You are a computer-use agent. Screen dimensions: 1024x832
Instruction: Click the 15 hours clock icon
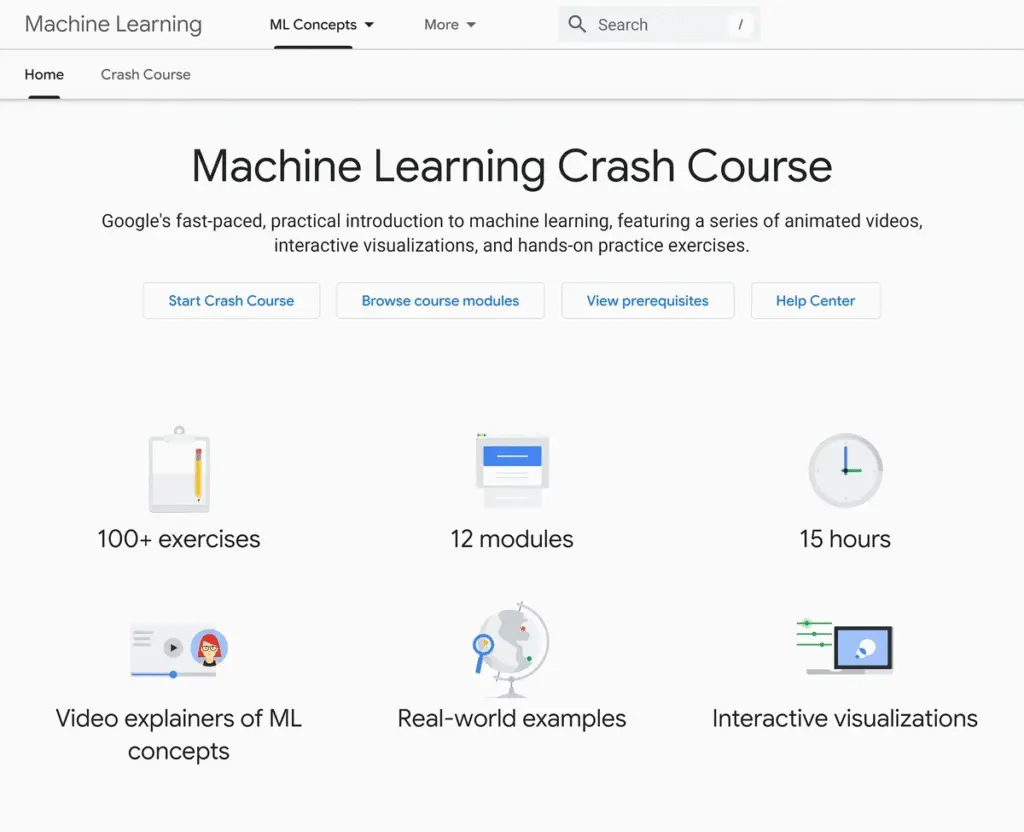(x=846, y=470)
